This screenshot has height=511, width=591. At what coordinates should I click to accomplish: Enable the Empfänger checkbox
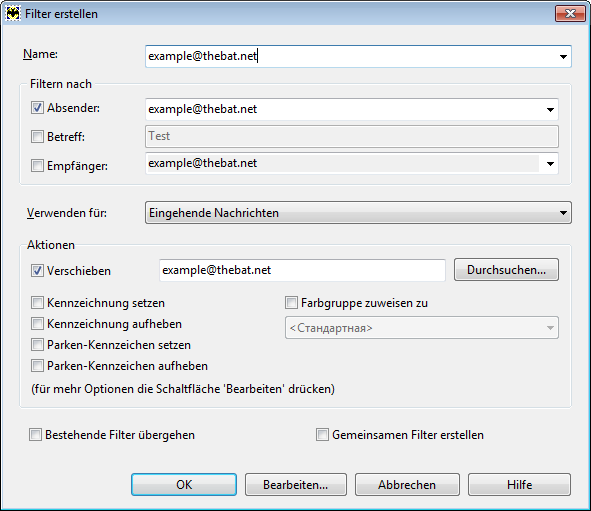tap(37, 165)
